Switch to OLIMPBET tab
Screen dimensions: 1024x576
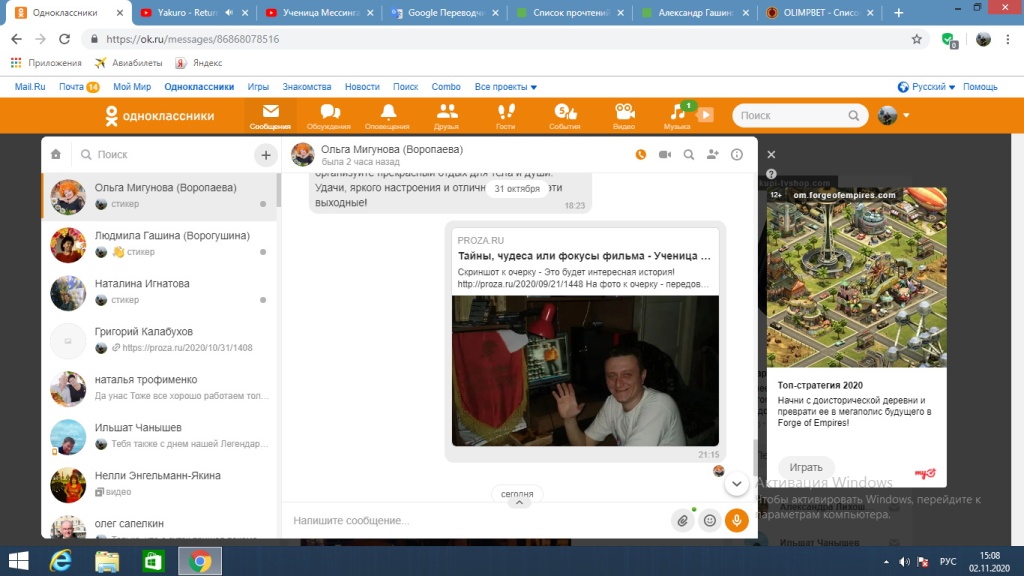[820, 12]
